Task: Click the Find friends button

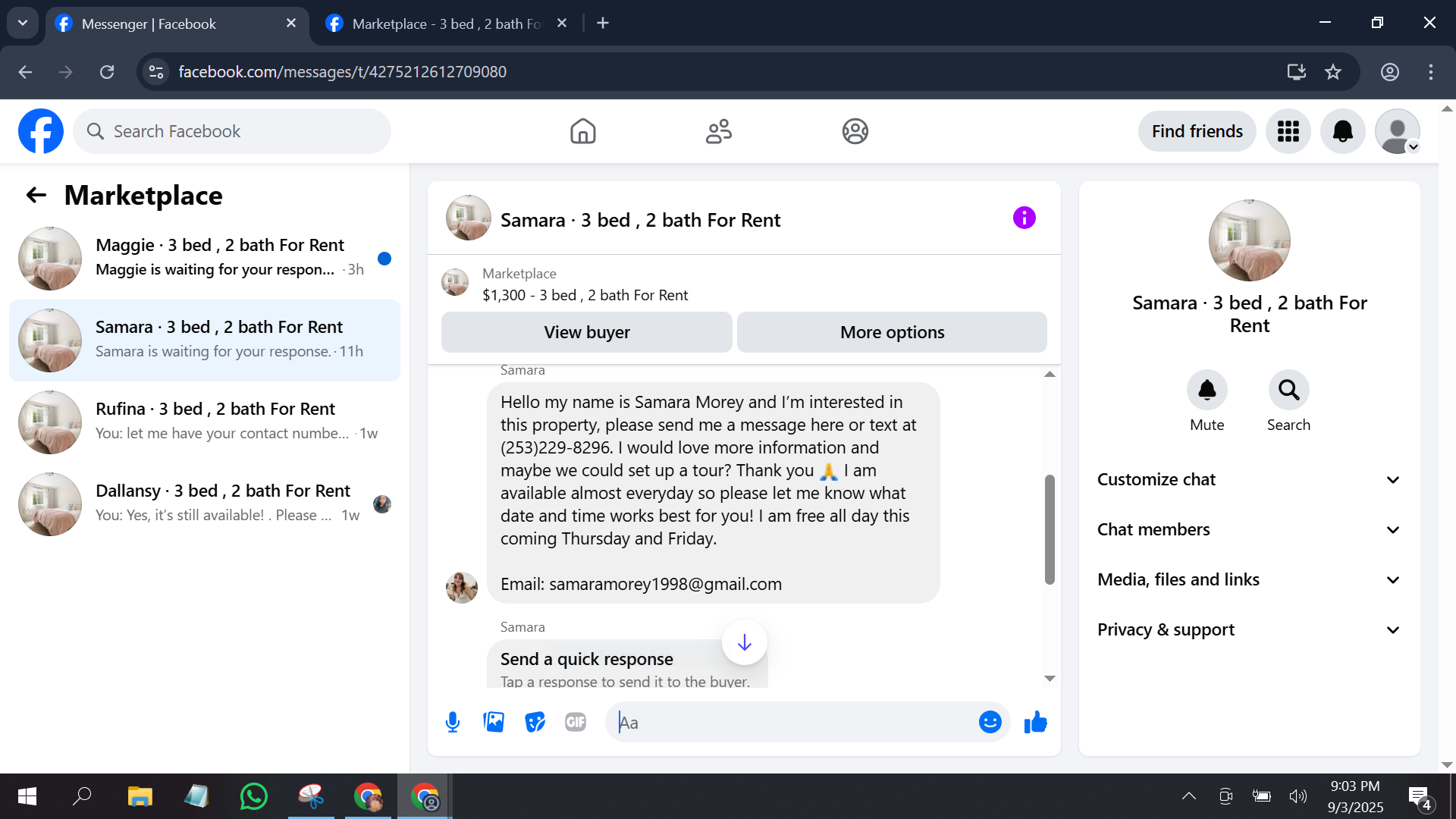Action: click(1197, 131)
